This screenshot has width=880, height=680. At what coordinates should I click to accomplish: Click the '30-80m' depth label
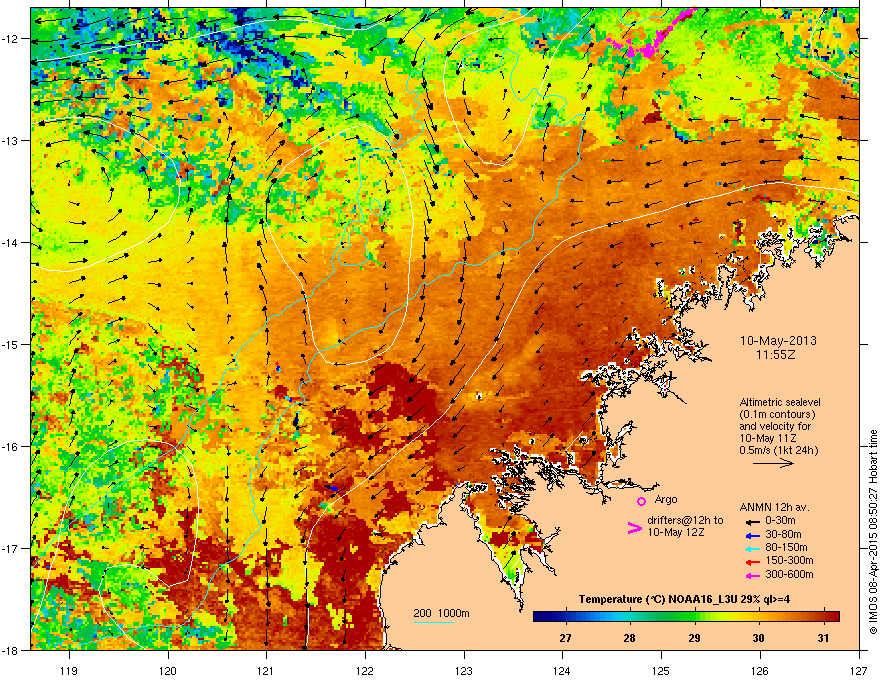pyautogui.click(x=783, y=535)
